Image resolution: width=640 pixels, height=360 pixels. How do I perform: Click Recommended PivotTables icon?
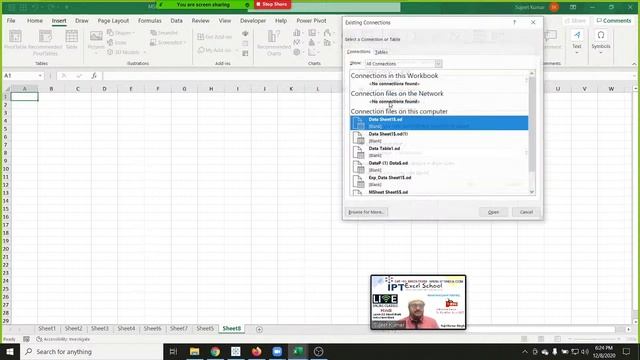coord(45,42)
